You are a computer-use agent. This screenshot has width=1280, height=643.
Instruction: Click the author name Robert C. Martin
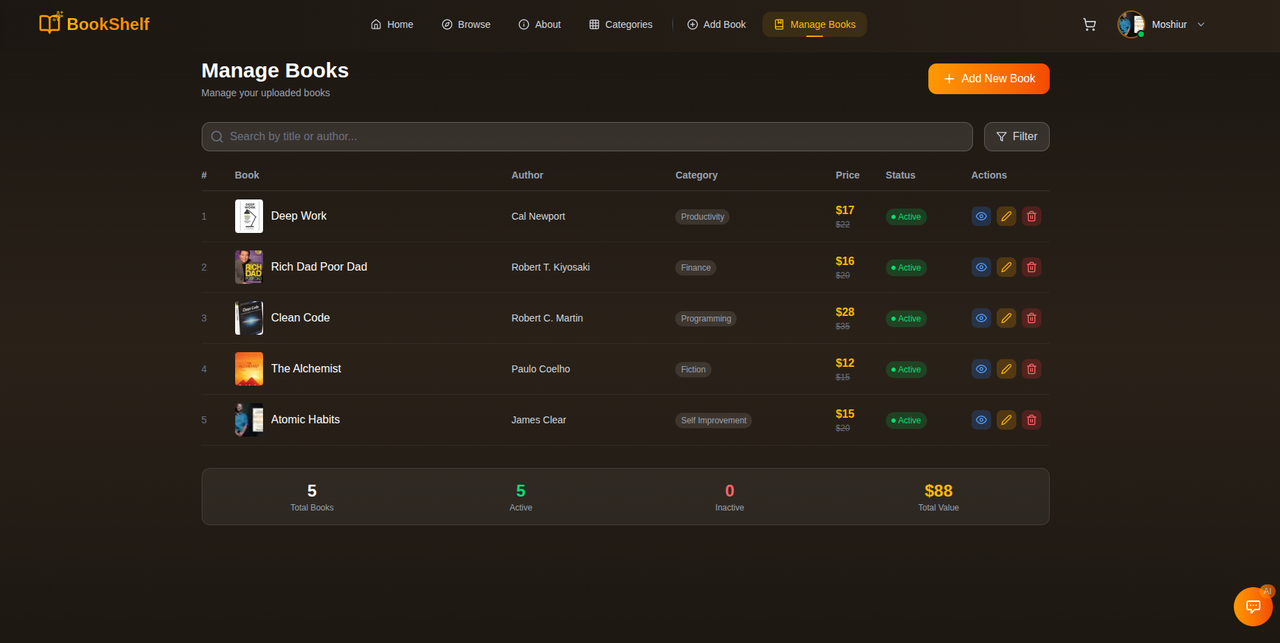[547, 318]
